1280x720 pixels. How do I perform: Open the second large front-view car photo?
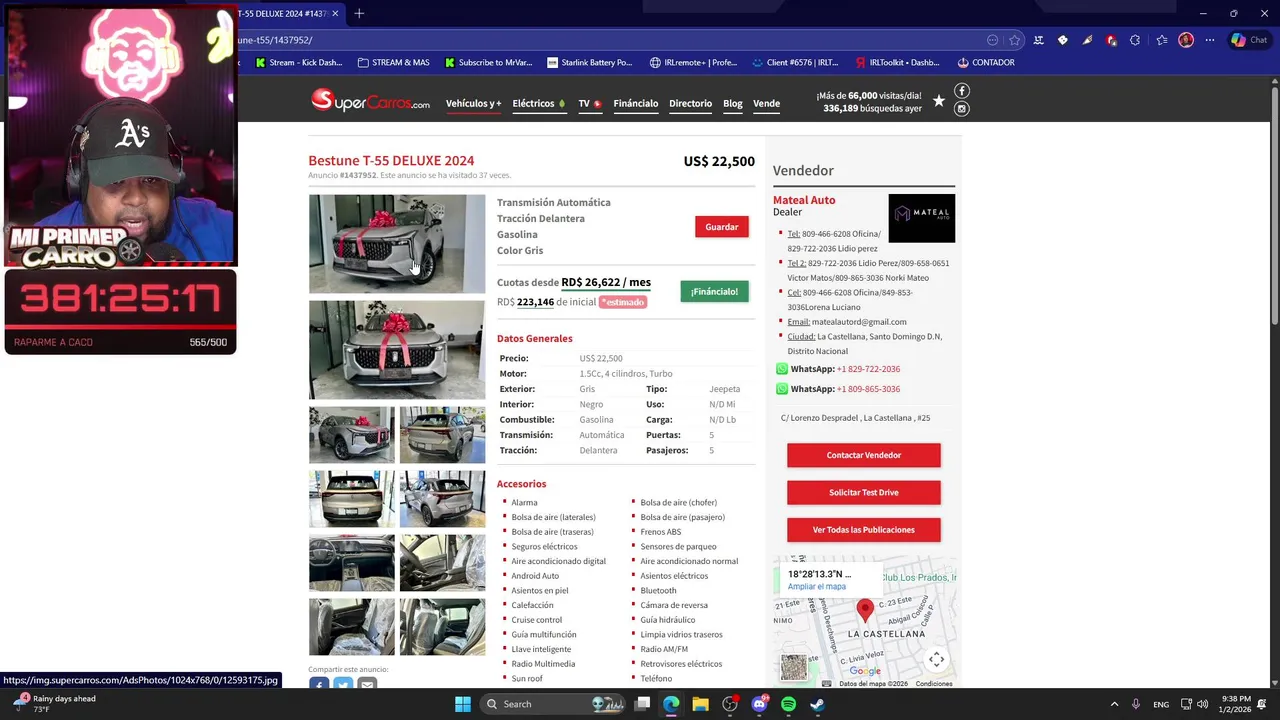[397, 350]
